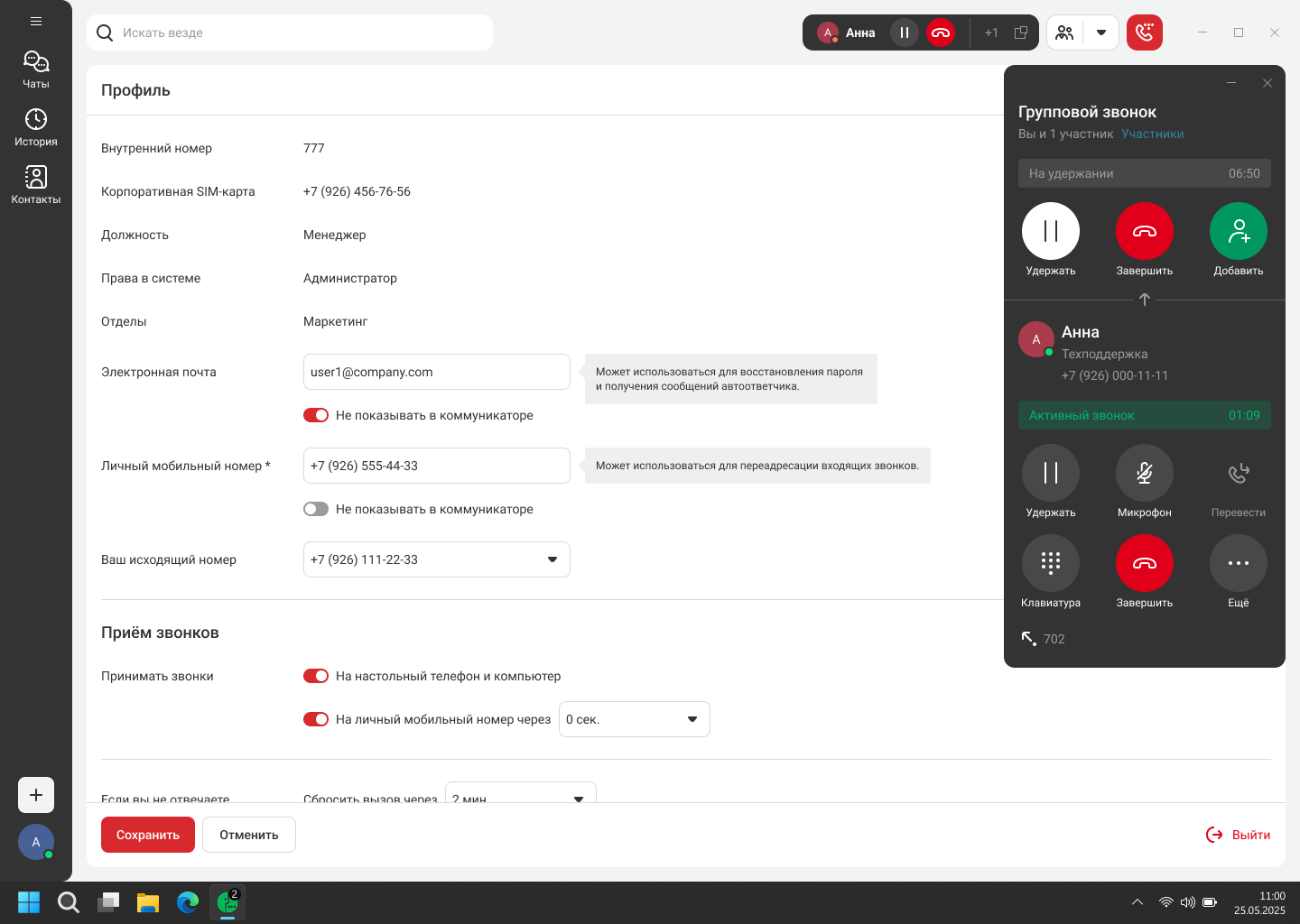The image size is (1300, 924).
Task: Pause Anna's call from top call bar
Action: [x=904, y=32]
